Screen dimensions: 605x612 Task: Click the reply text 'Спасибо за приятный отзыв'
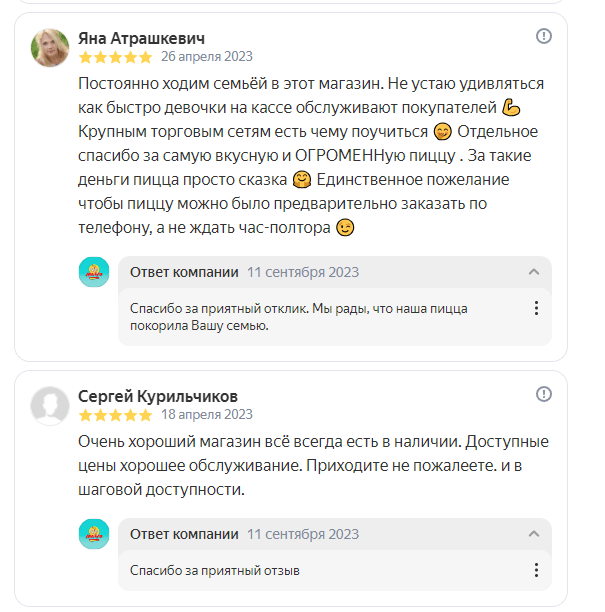(215, 571)
